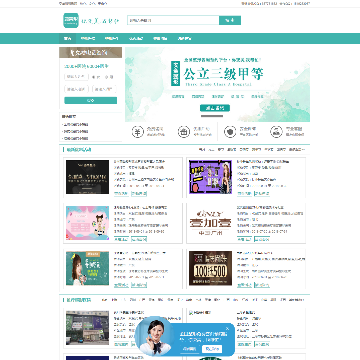Viewport: 360px width, 360px height.
Task: Open the second item in navigation bar
Action: (x=88, y=39)
